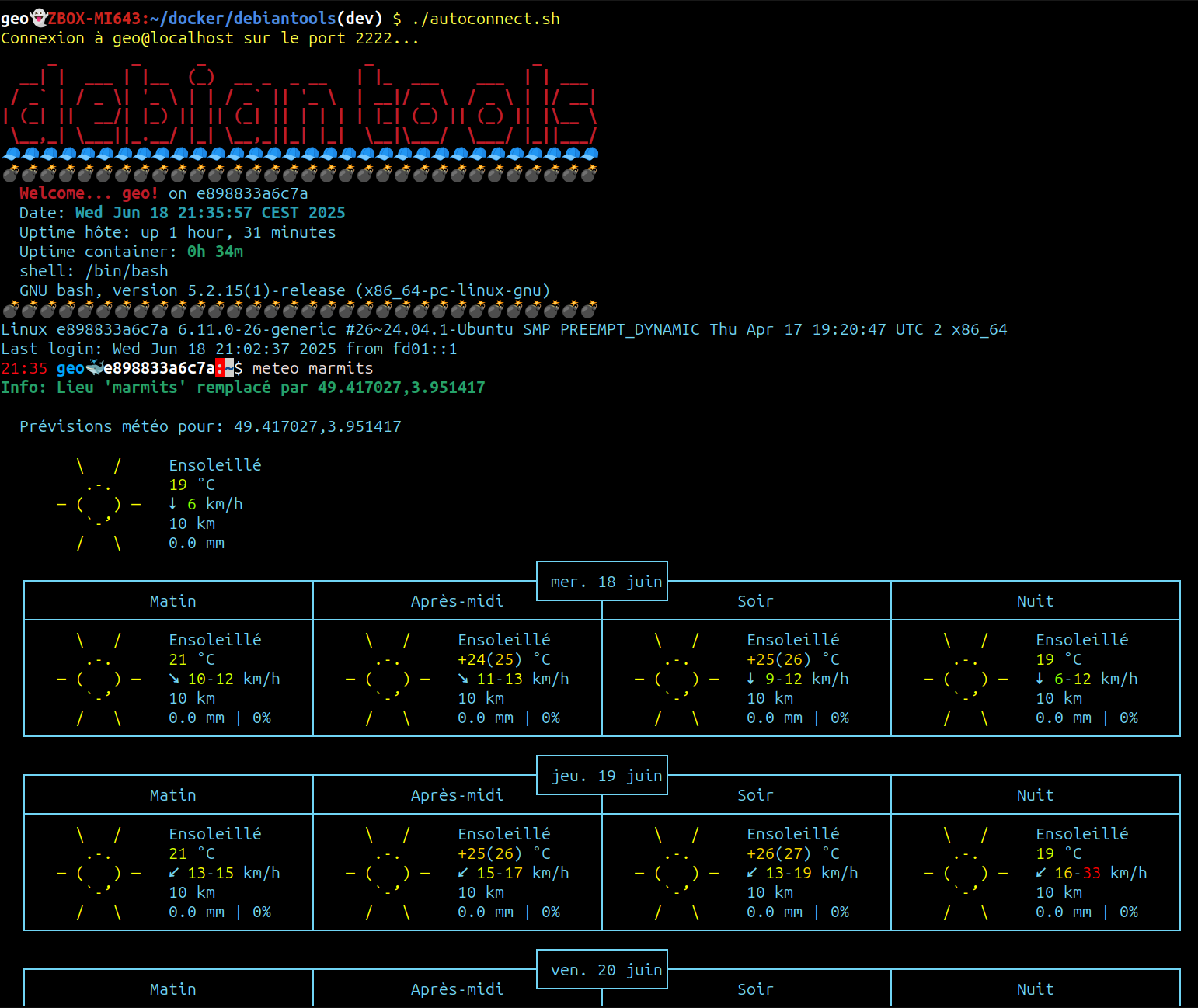This screenshot has height=1008, width=1198.
Task: Toggle the jeu. 19 juin forecast box
Action: (601, 775)
